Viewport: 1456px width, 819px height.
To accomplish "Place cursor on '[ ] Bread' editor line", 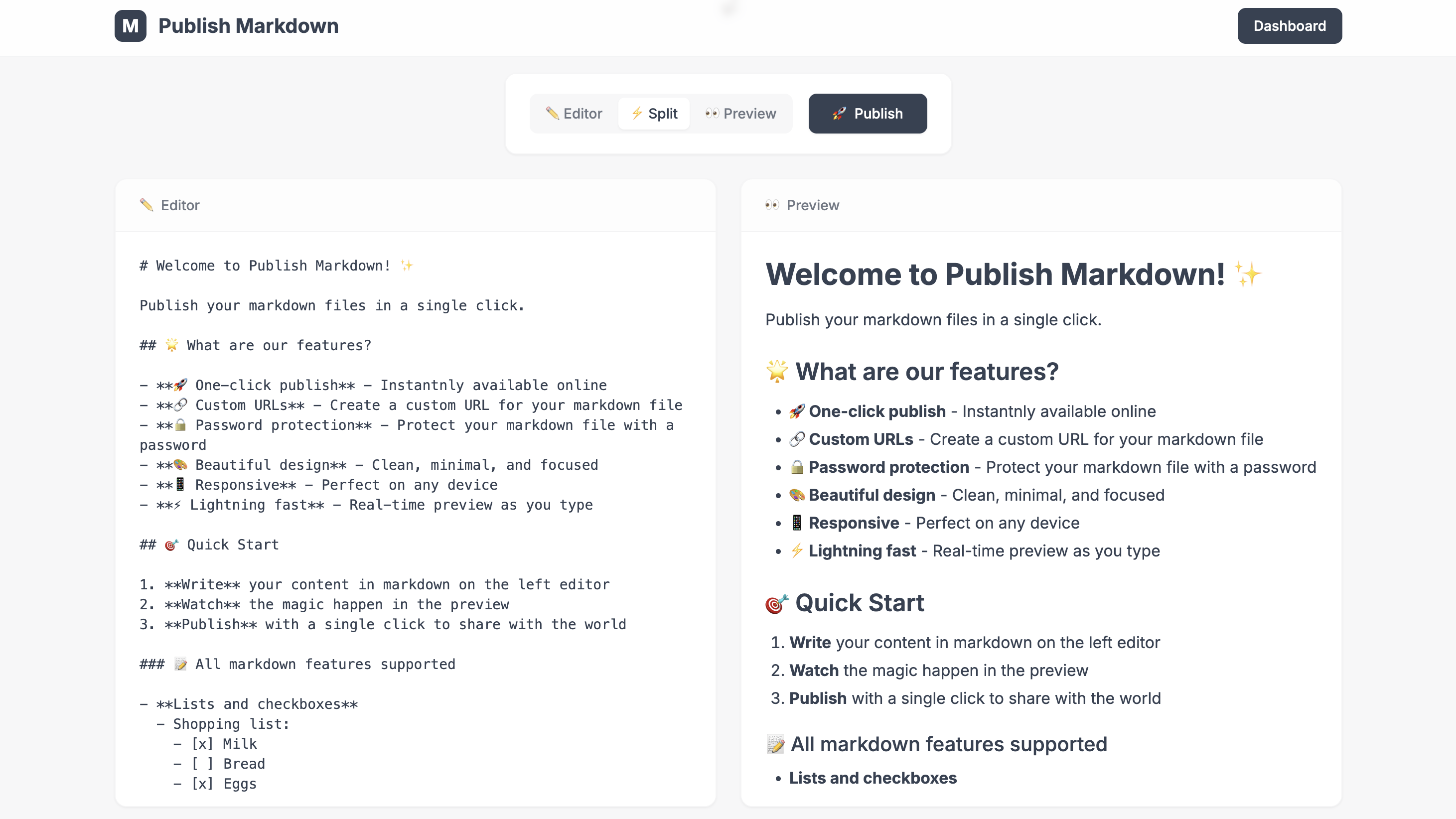I will click(228, 764).
